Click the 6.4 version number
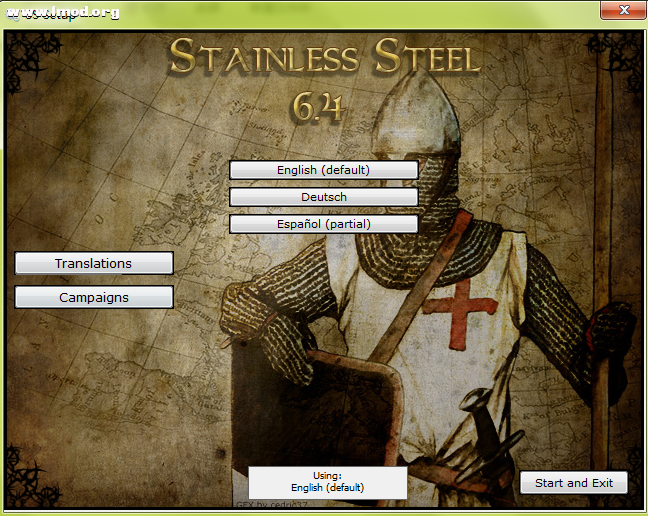Screen dimensions: 648x516 tap(318, 106)
